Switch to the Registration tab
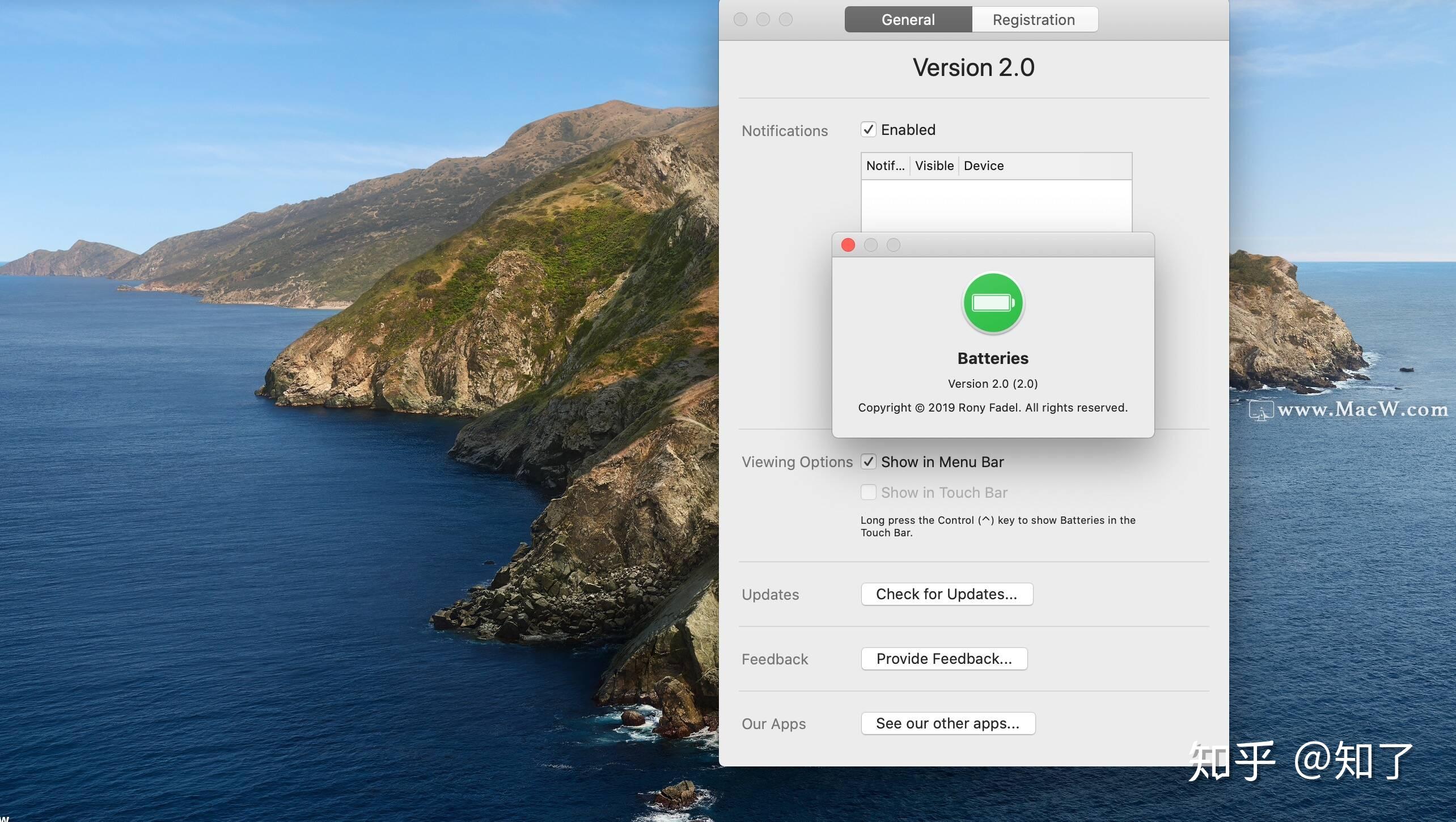Screen dimensions: 1456x822 (x=1034, y=20)
